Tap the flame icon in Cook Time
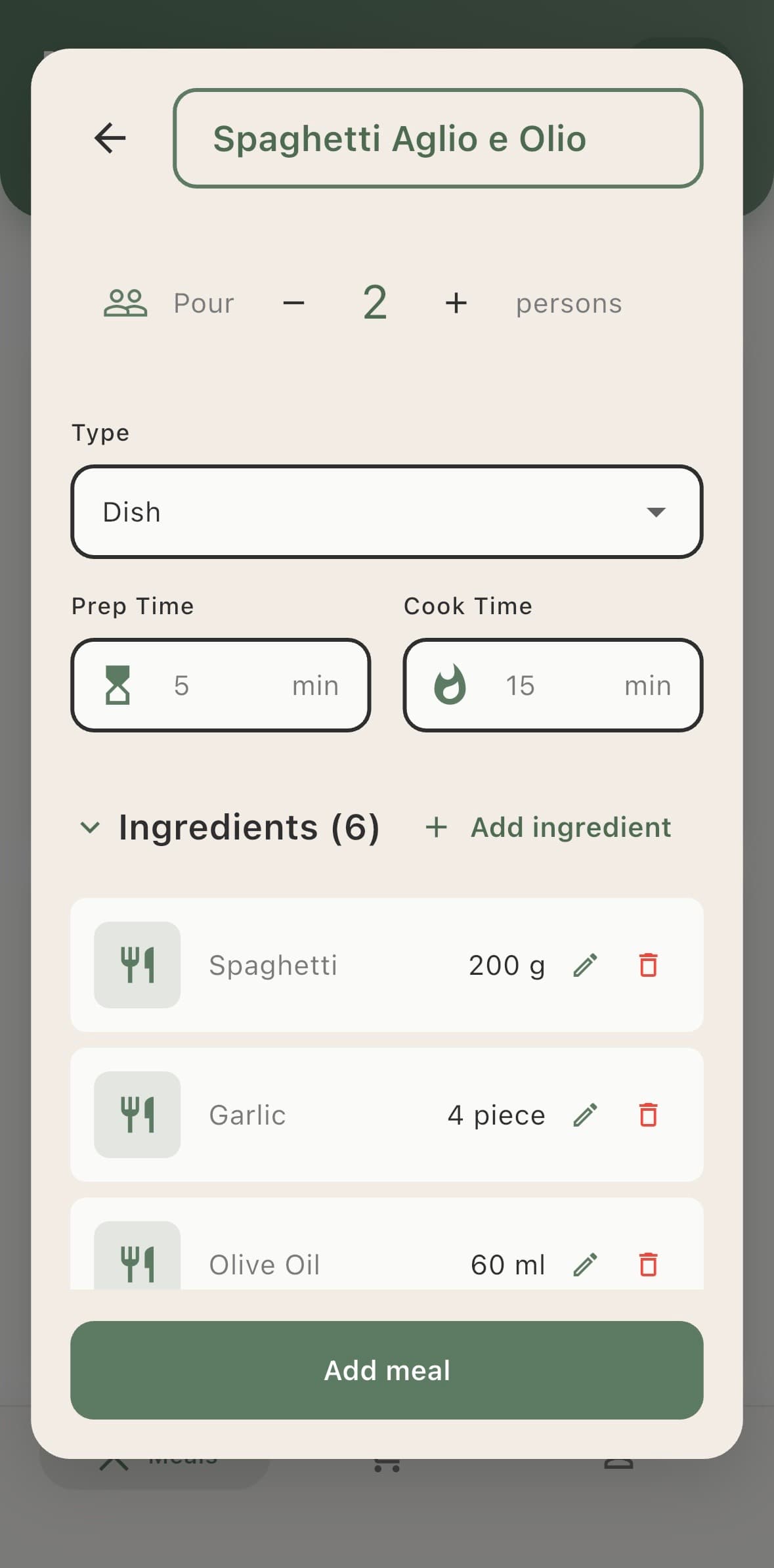This screenshot has height=1568, width=774. coord(450,685)
